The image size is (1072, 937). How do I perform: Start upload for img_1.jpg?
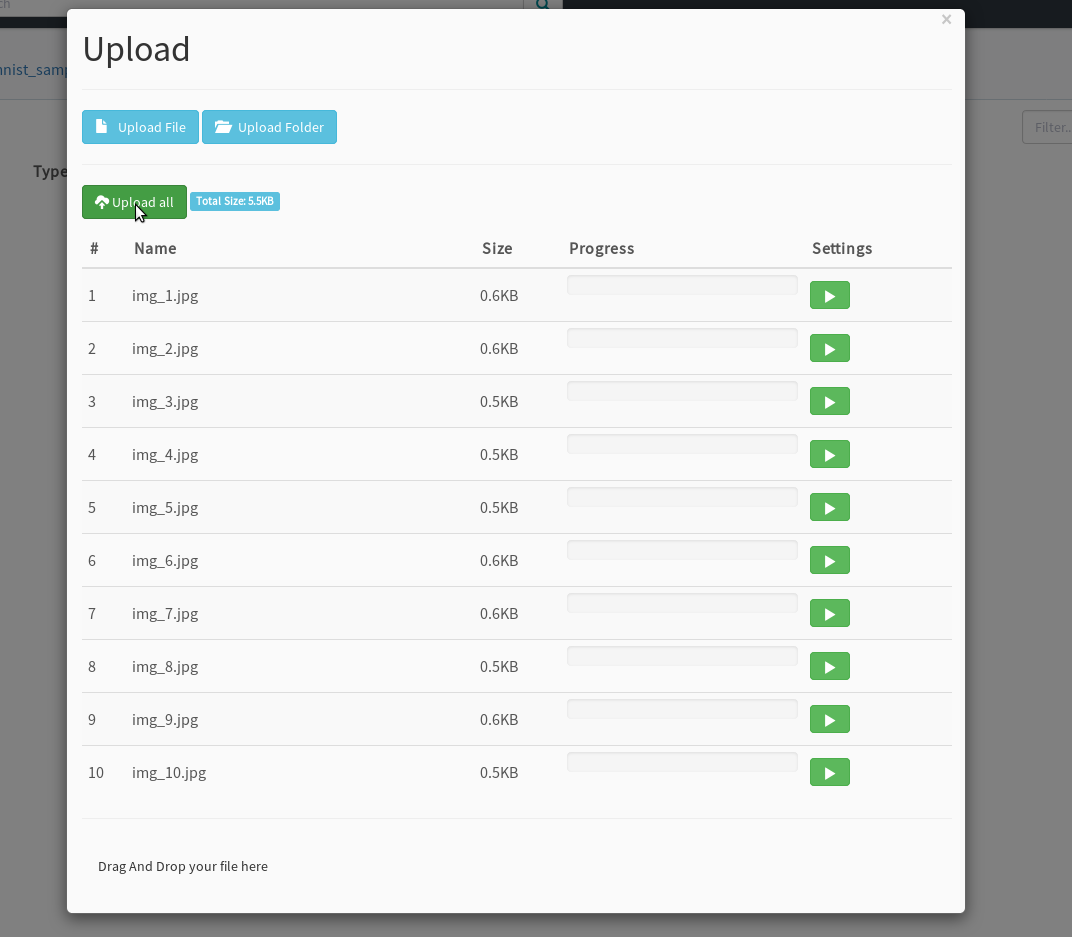829,296
